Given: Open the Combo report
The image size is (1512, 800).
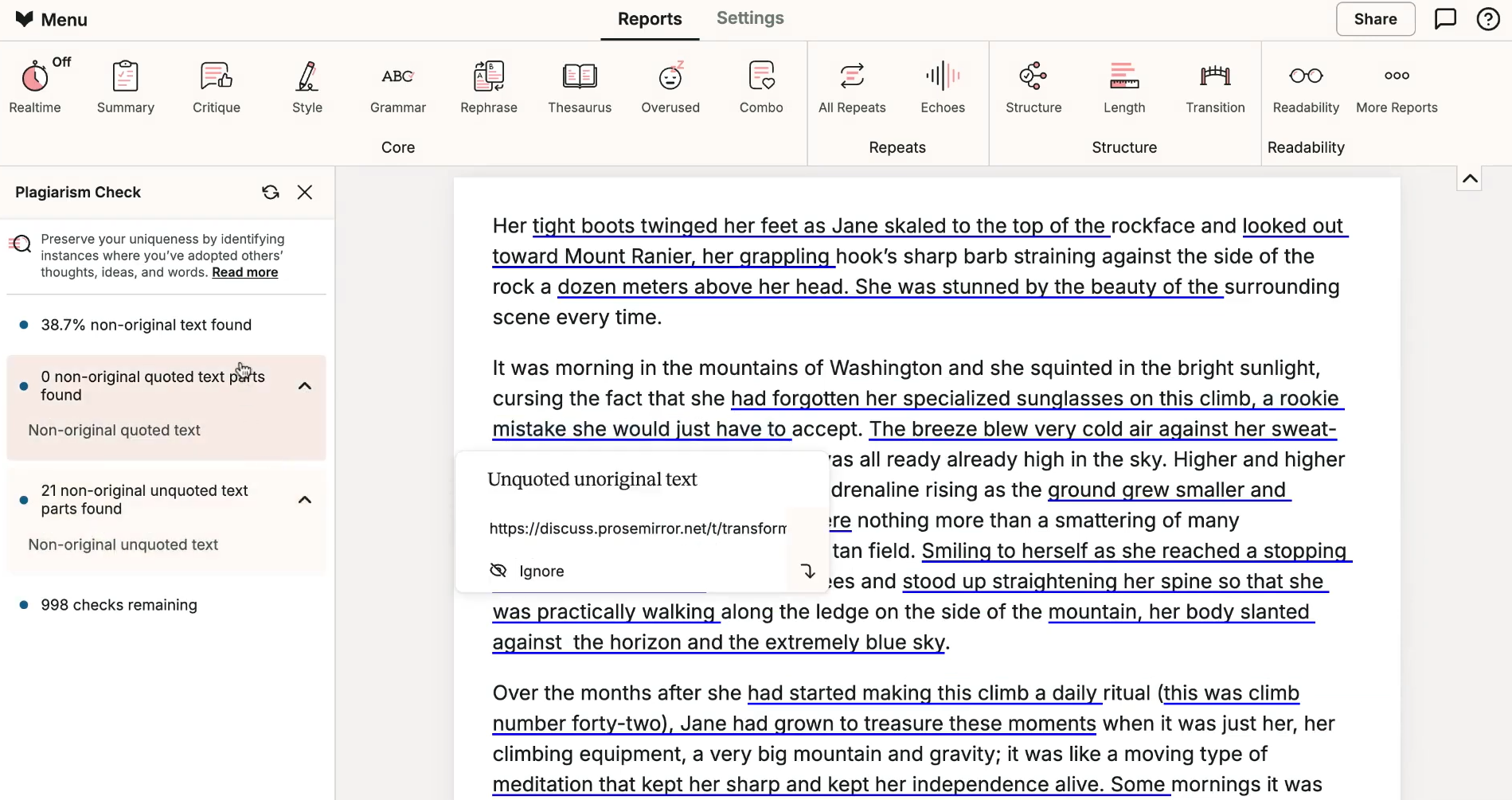Looking at the screenshot, I should pos(761,88).
